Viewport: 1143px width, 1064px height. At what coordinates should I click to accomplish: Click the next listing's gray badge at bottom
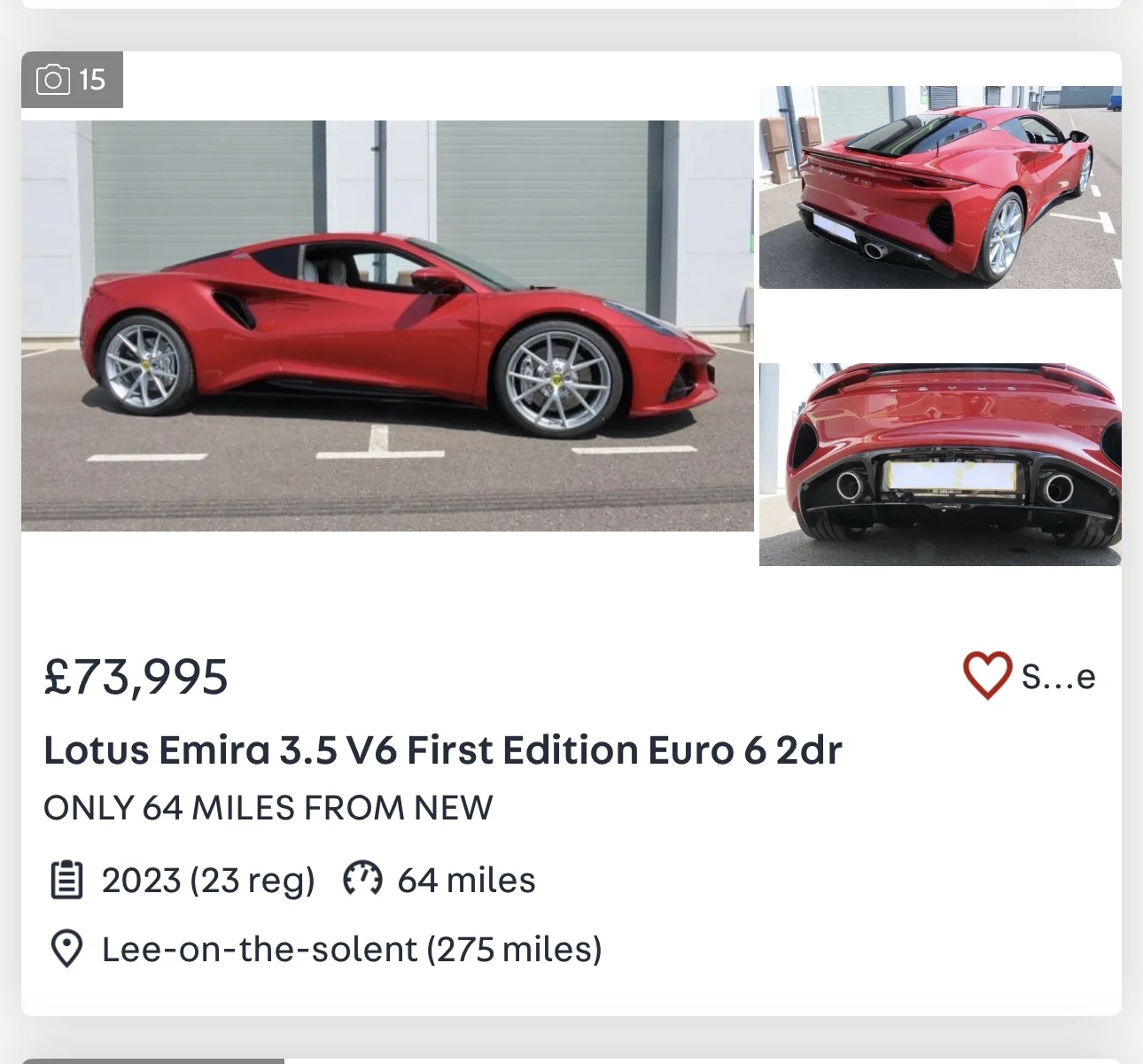152,1060
